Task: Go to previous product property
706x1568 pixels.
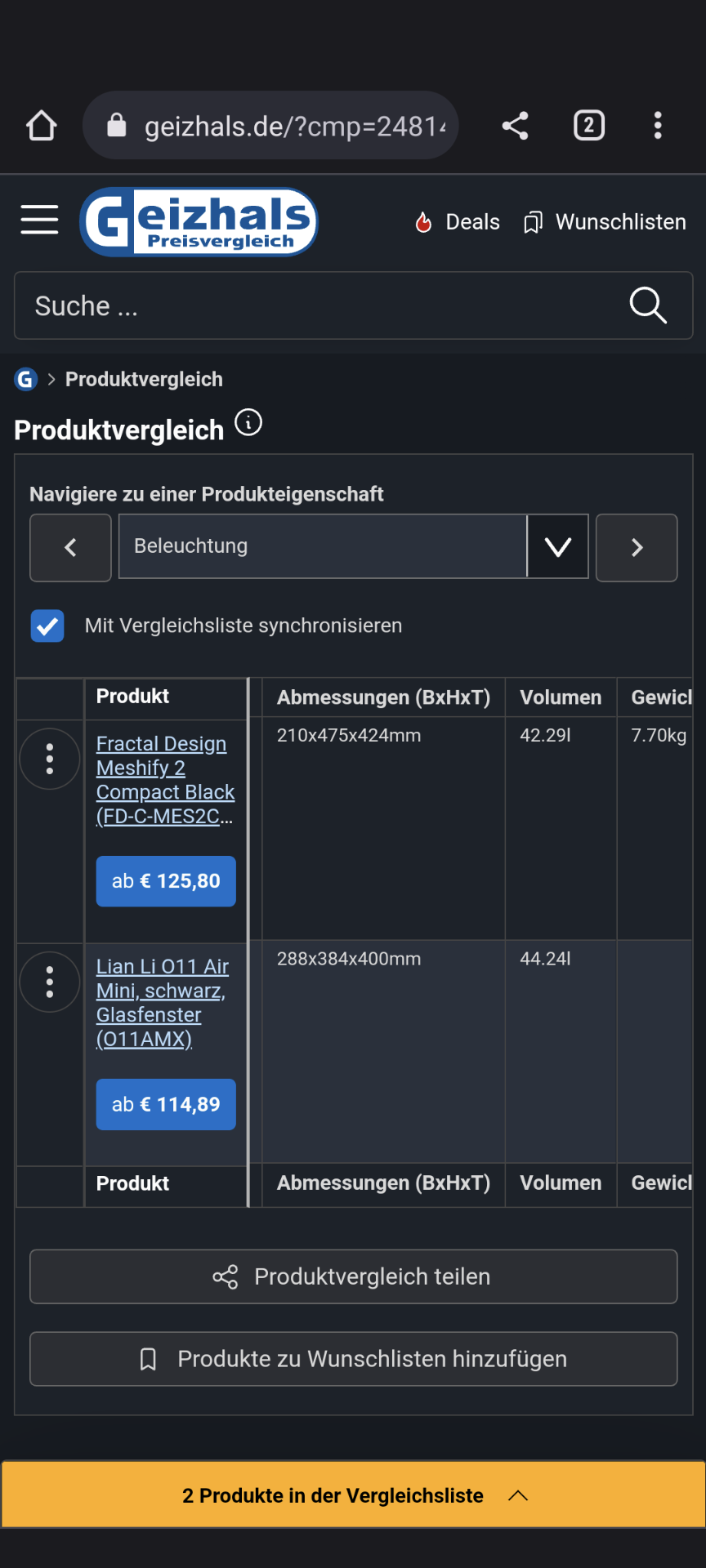Action: click(70, 547)
